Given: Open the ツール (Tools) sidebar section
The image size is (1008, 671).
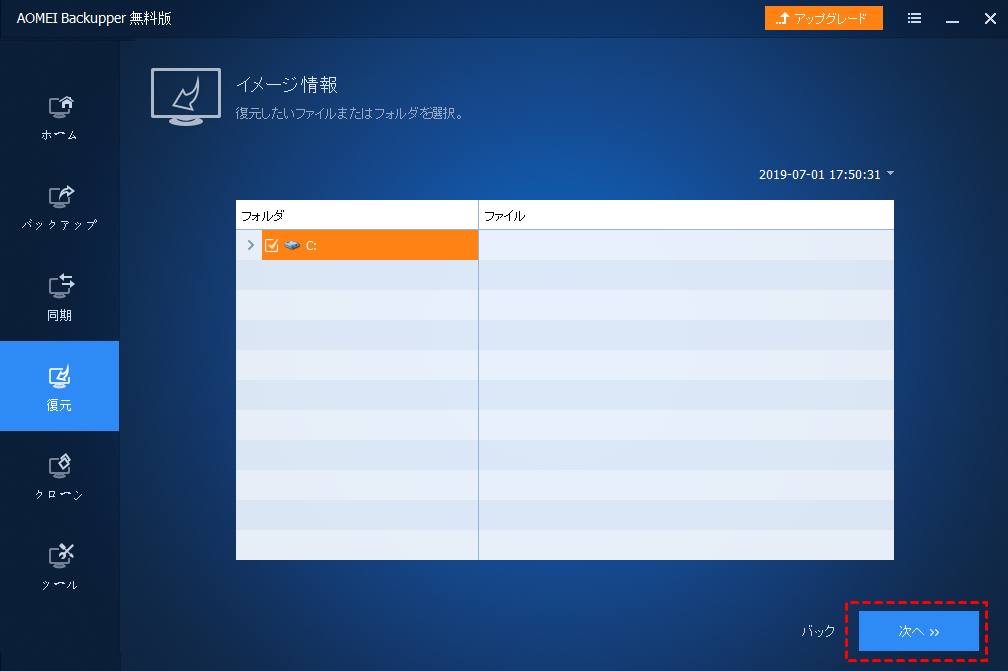Looking at the screenshot, I should 59,566.
